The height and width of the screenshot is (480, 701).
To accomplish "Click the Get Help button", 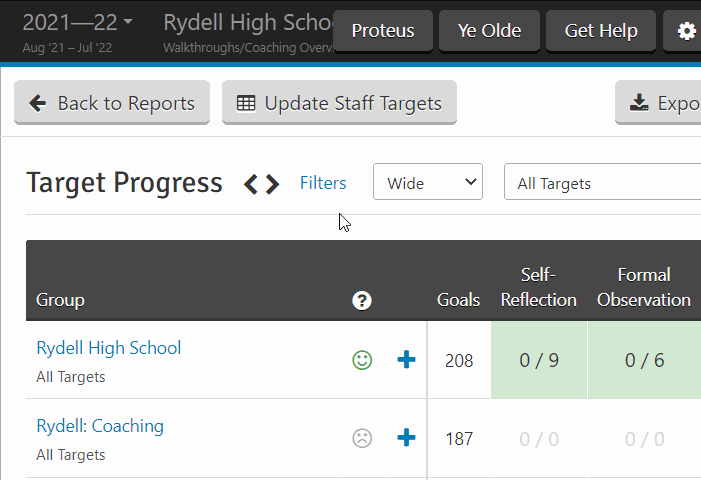I will pyautogui.click(x=601, y=31).
